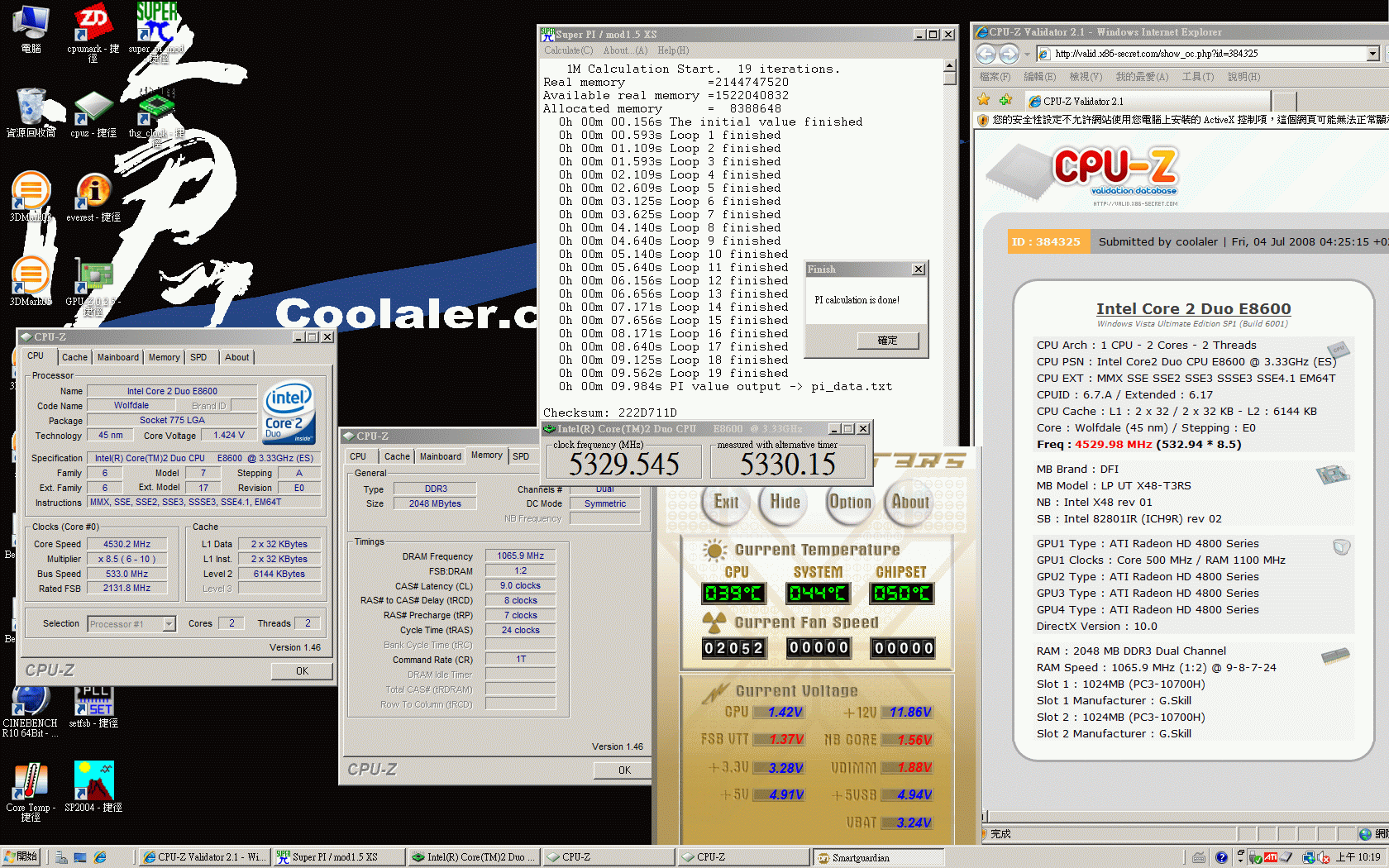Open the address bar dropdown in Internet Explorer
1389x868 pixels.
[x=1372, y=54]
